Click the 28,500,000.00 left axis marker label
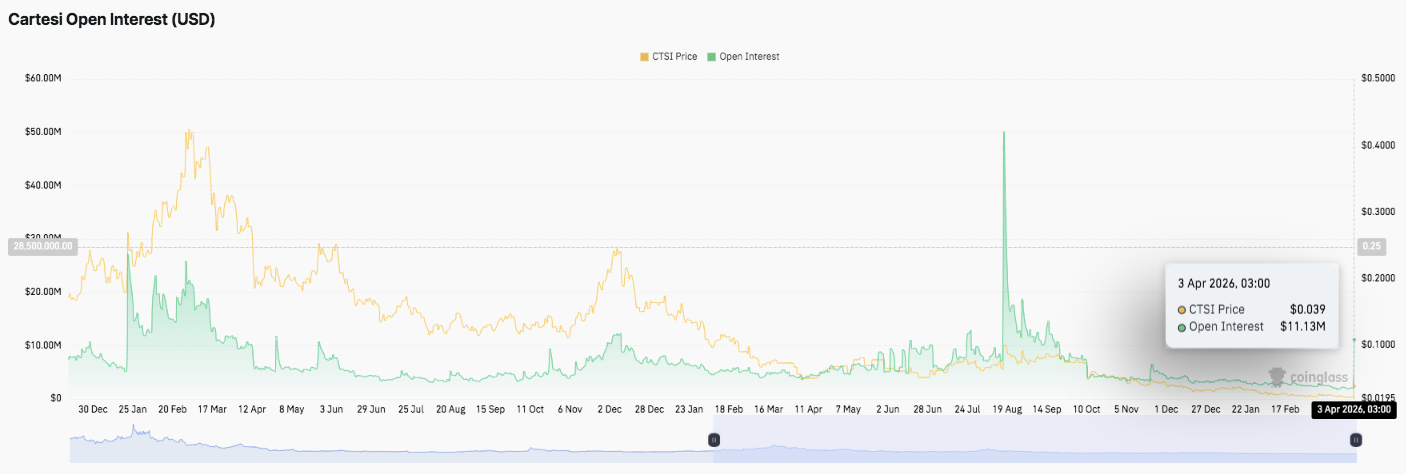The image size is (1406, 474). pos(42,246)
